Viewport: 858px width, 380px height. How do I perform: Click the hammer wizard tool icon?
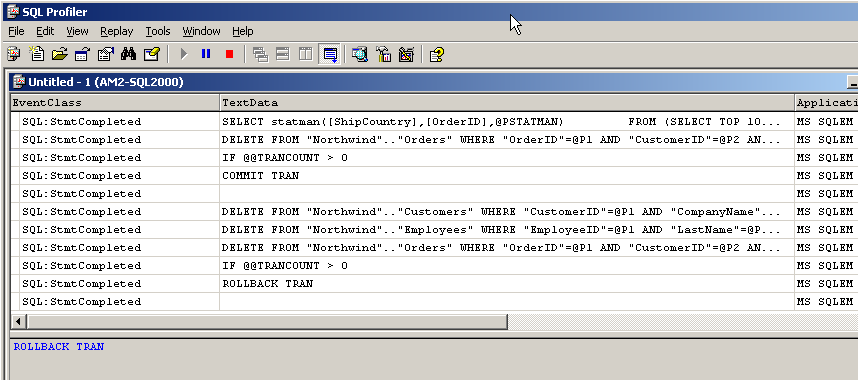384,54
